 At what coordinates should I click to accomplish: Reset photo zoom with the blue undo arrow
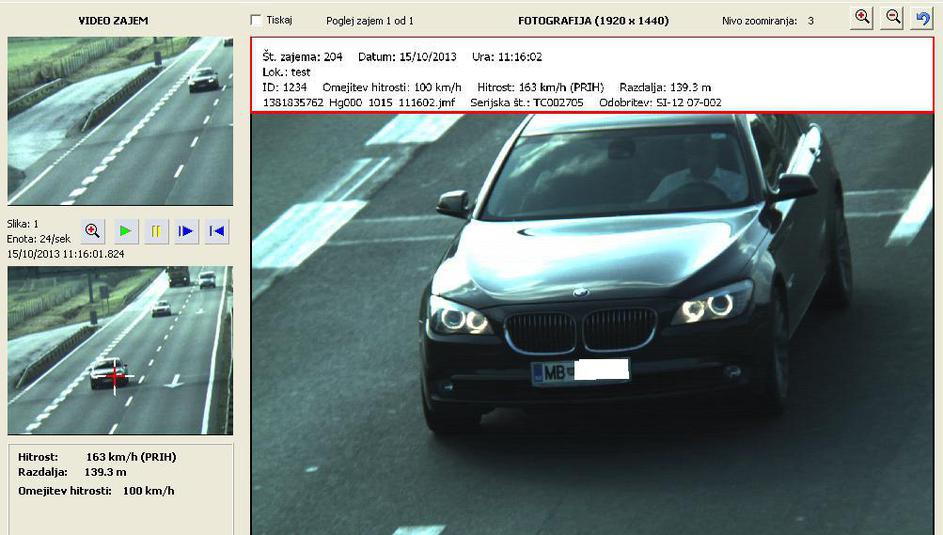[923, 18]
